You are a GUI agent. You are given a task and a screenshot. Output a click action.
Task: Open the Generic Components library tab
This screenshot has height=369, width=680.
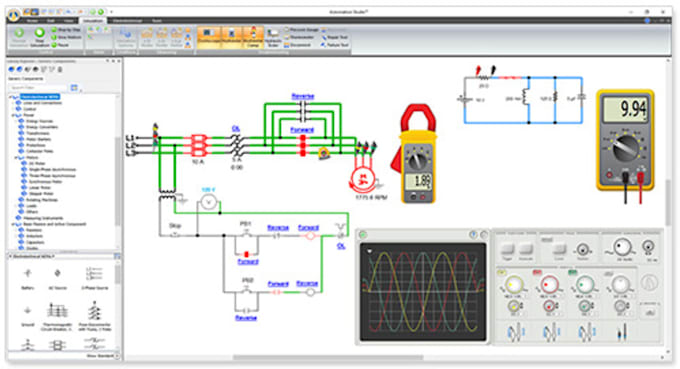click(26, 79)
